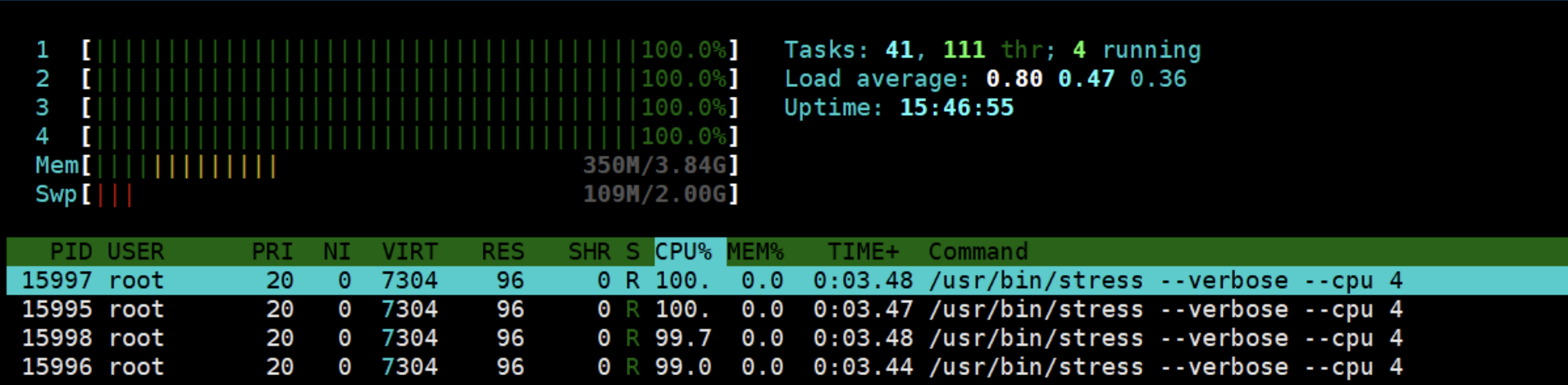
Task: Click the Load average readout
Action: tap(984, 79)
